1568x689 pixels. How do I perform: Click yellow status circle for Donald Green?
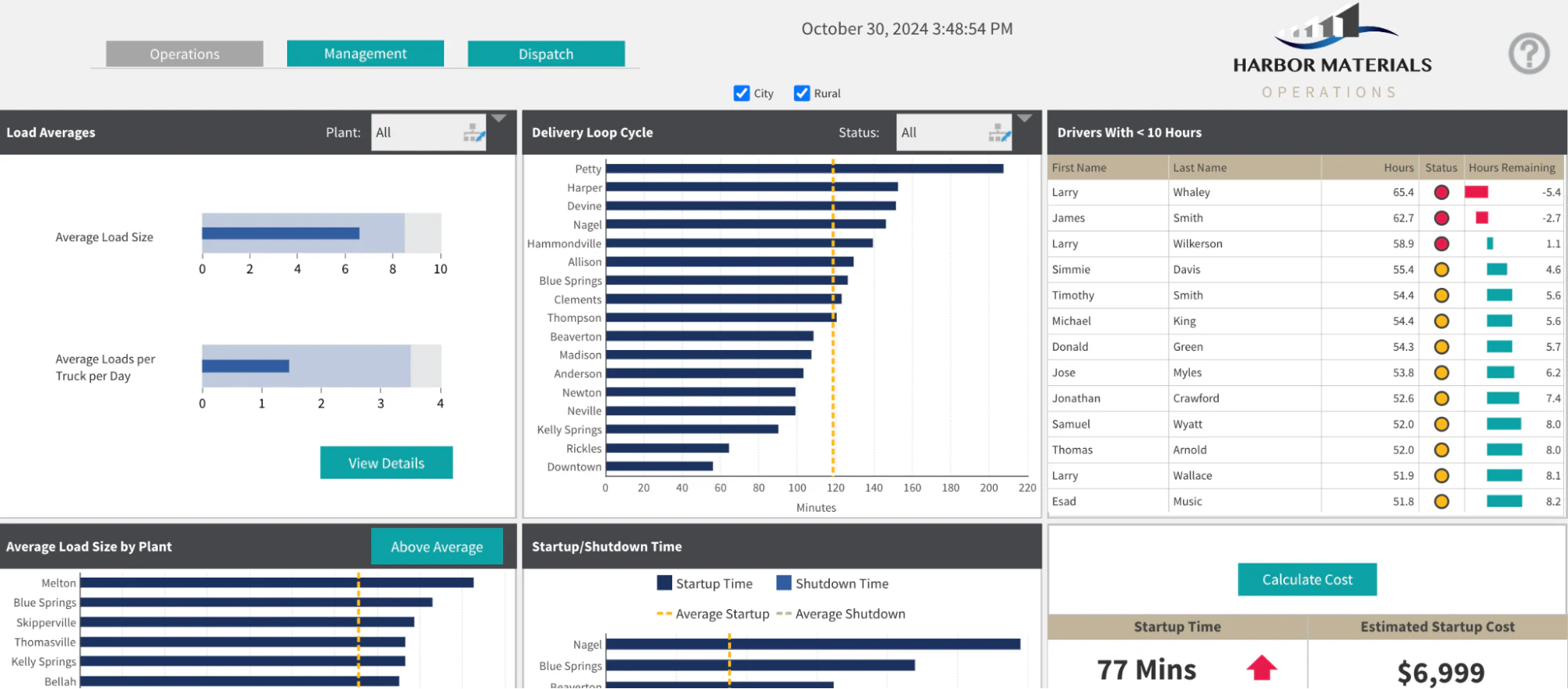pos(1441,347)
